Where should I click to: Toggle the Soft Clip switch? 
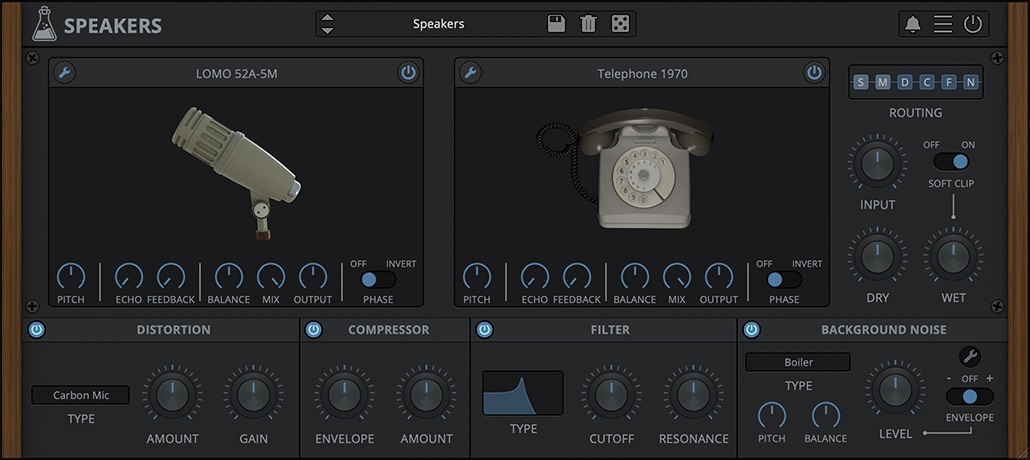point(951,161)
